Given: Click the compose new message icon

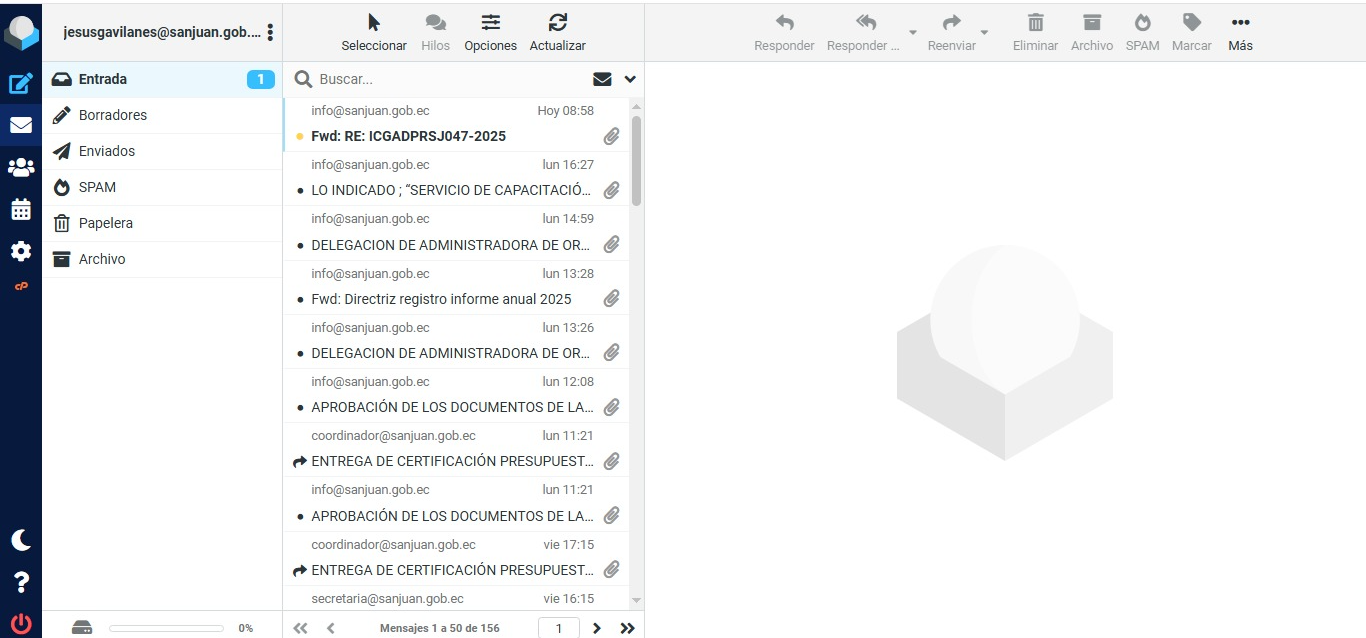Looking at the screenshot, I should coord(21,84).
